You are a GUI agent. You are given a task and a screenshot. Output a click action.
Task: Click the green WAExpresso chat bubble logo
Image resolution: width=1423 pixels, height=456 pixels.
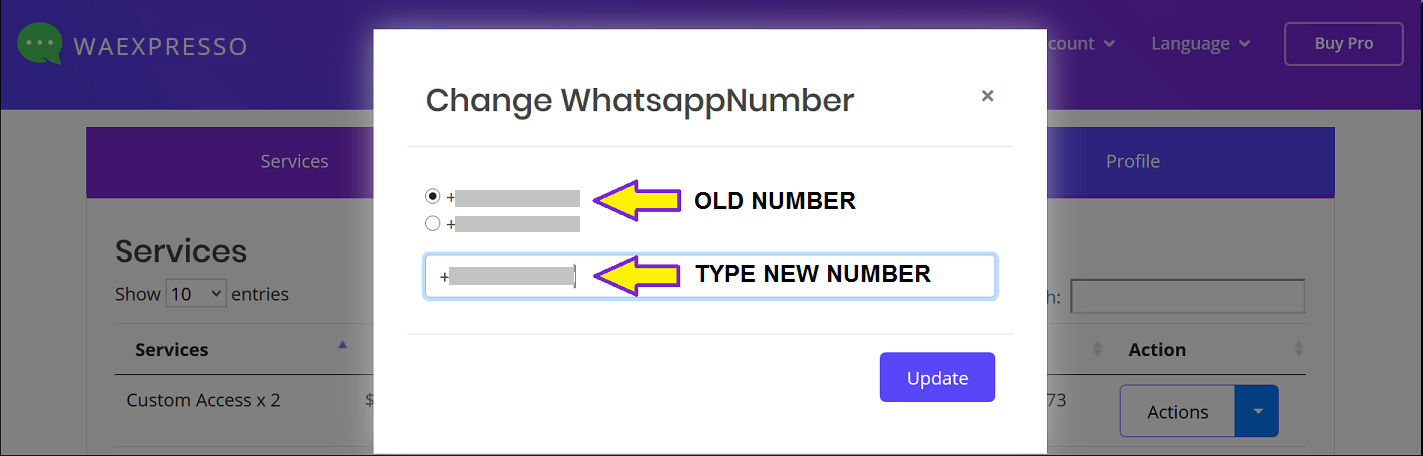click(x=40, y=44)
